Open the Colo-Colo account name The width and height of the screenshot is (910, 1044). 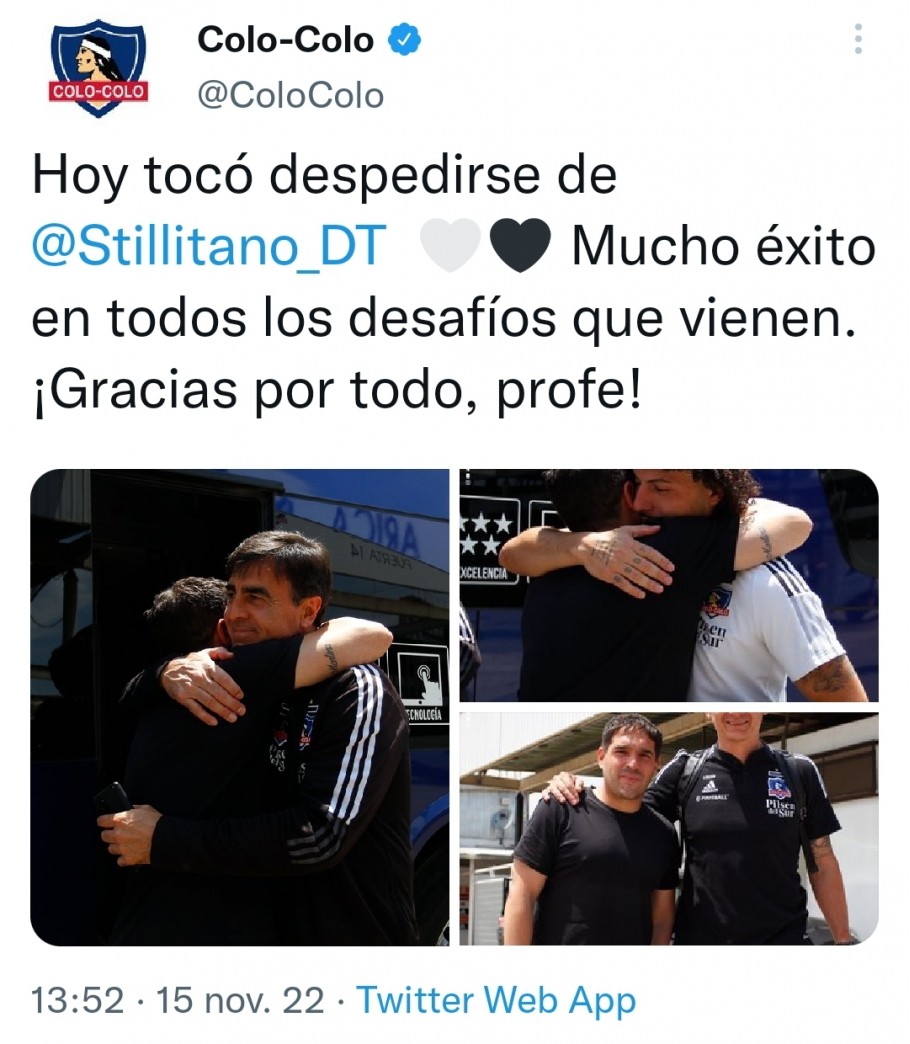(286, 40)
